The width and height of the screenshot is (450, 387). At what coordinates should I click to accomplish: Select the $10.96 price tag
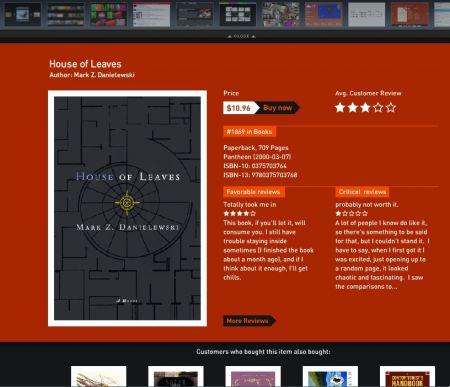[x=240, y=108]
